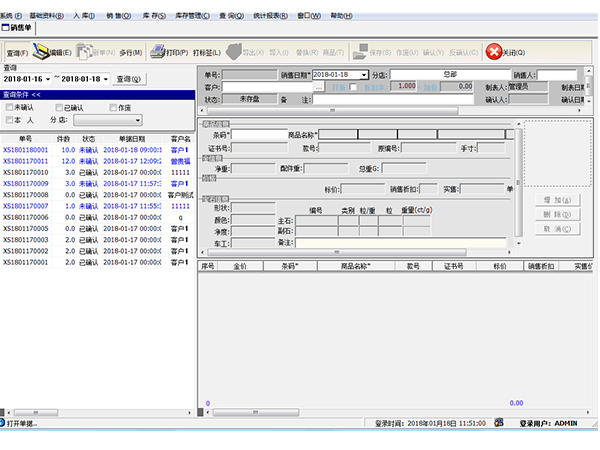
Task: Select order row XS1801170010
Action: [97, 173]
